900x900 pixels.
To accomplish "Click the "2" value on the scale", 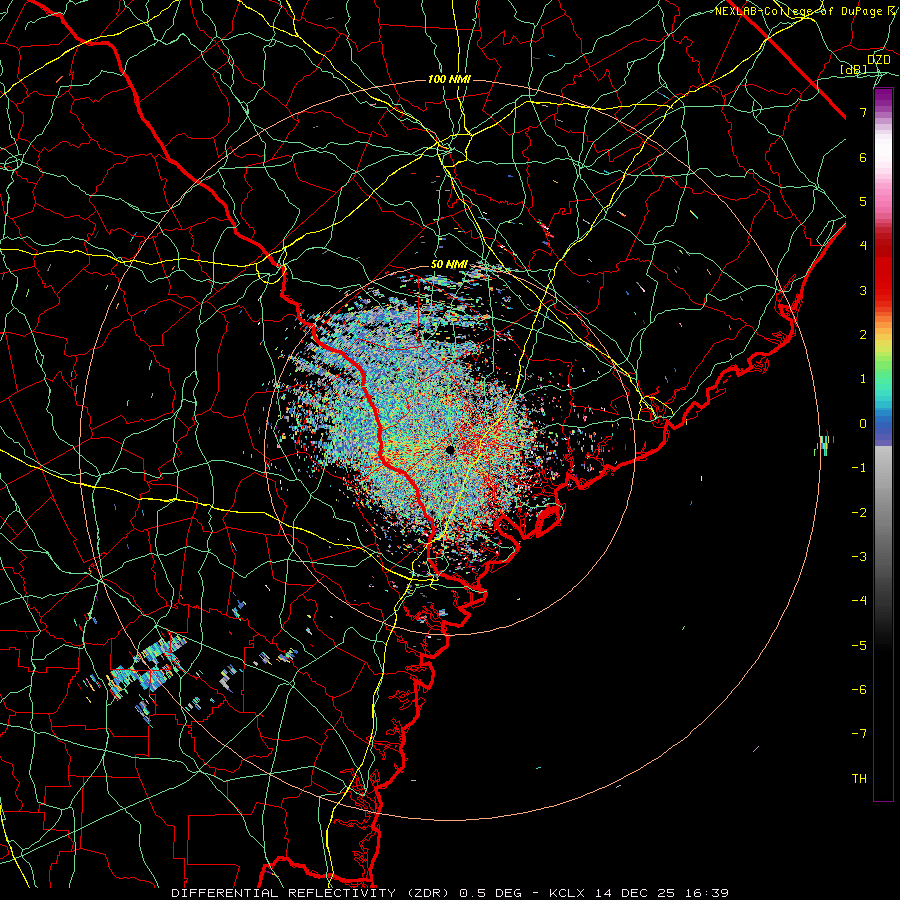I will click(863, 335).
